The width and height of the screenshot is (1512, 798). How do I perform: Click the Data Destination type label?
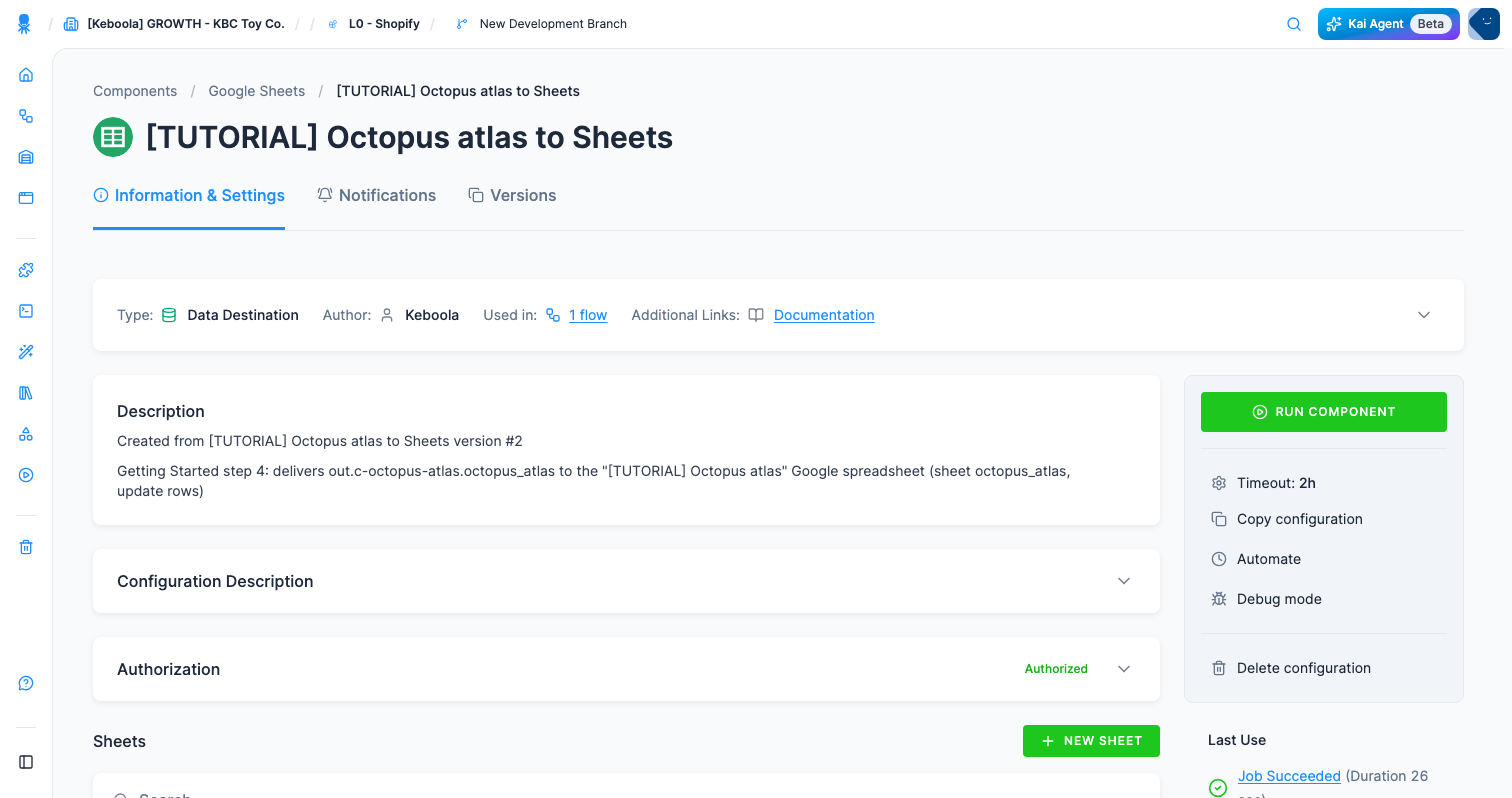[x=243, y=315]
